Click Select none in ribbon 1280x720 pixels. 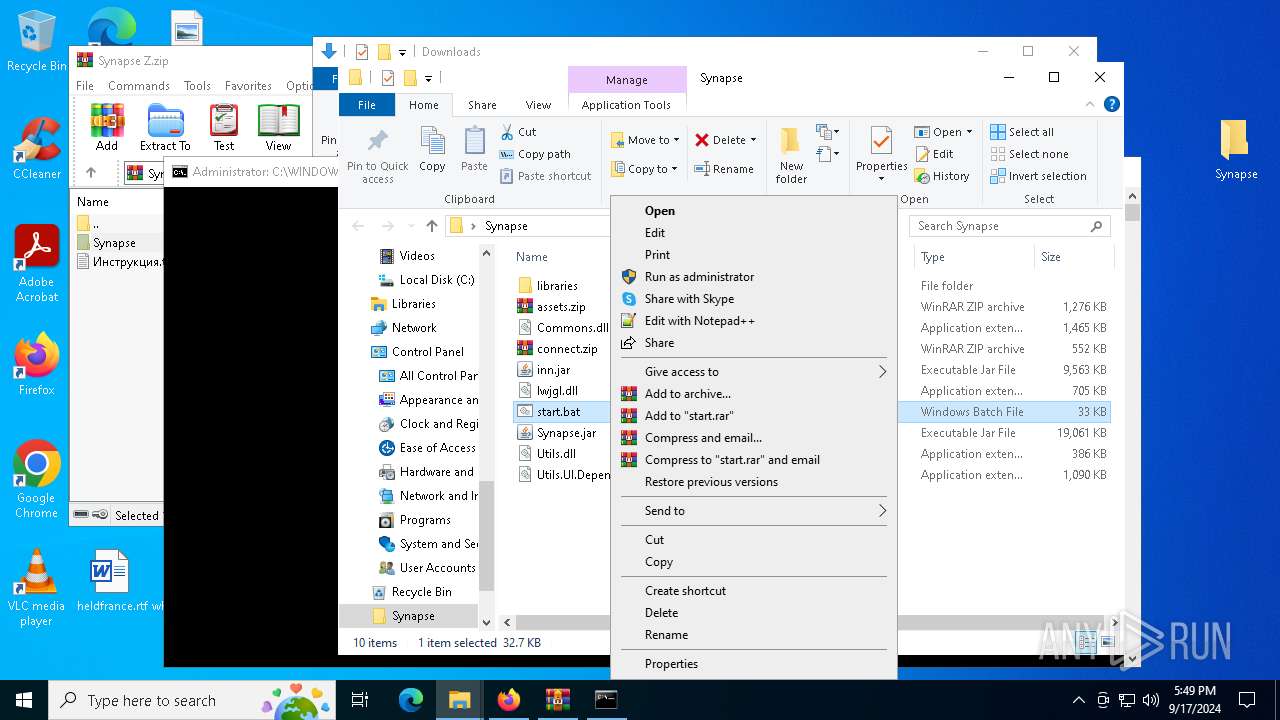pos(1029,154)
